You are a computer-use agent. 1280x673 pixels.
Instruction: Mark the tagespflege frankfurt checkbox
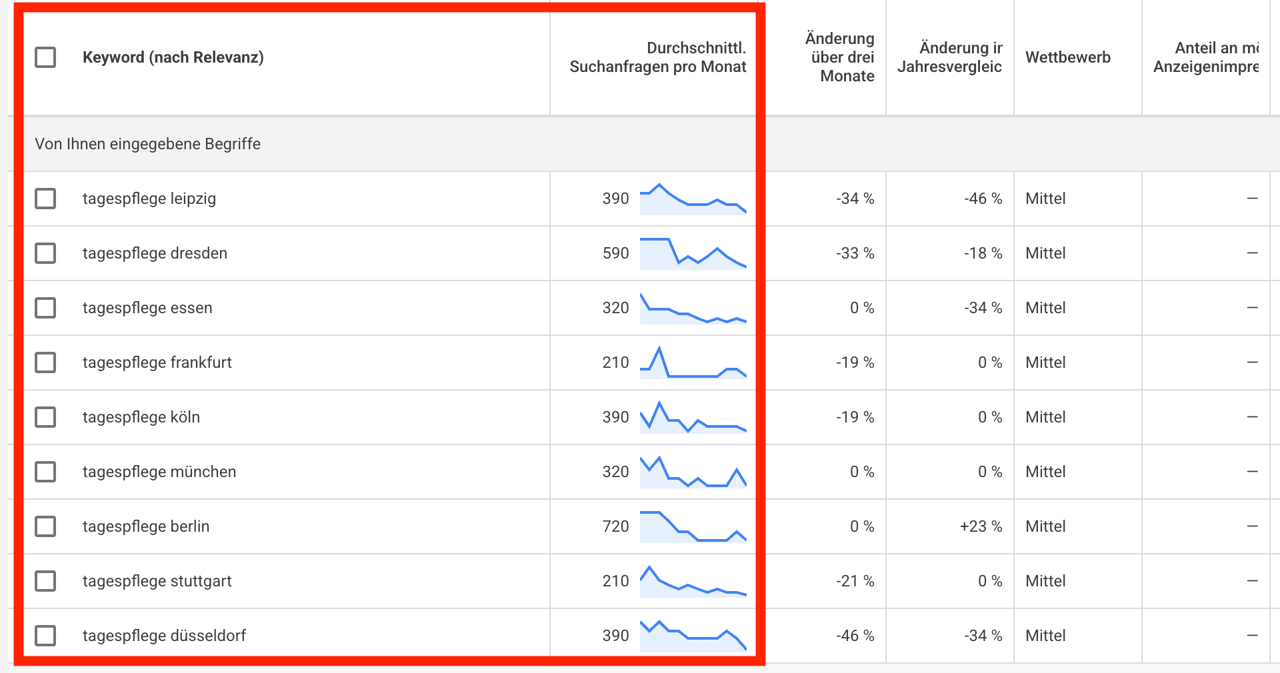coord(45,362)
